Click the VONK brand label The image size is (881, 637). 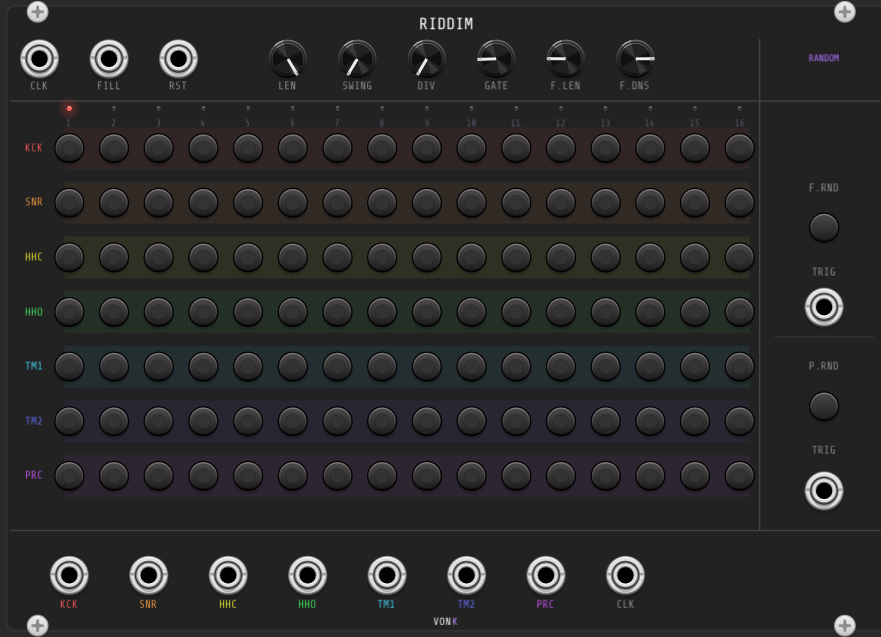[445, 621]
